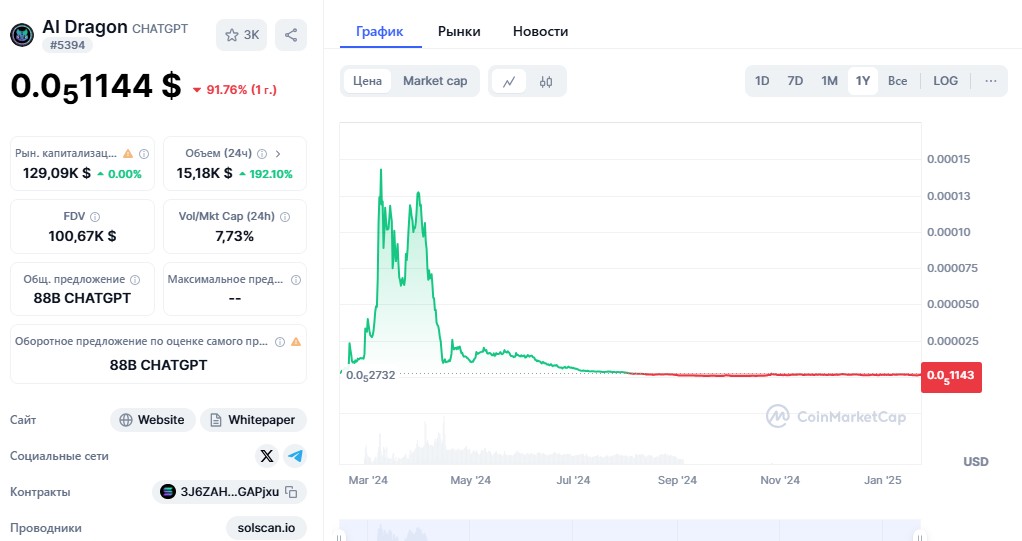1022x541 pixels.
Task: Open info icon for Общ. предложение
Action: click(x=135, y=280)
